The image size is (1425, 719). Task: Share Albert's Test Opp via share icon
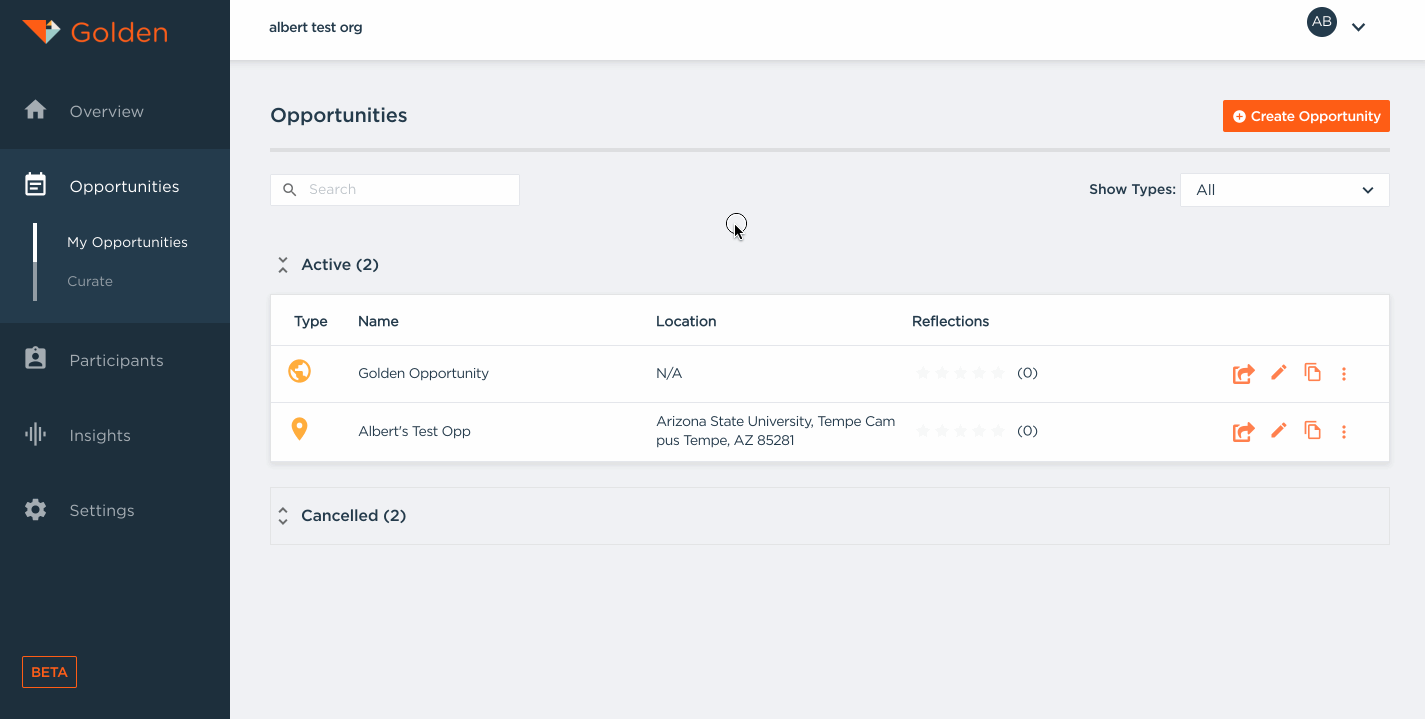1243,432
